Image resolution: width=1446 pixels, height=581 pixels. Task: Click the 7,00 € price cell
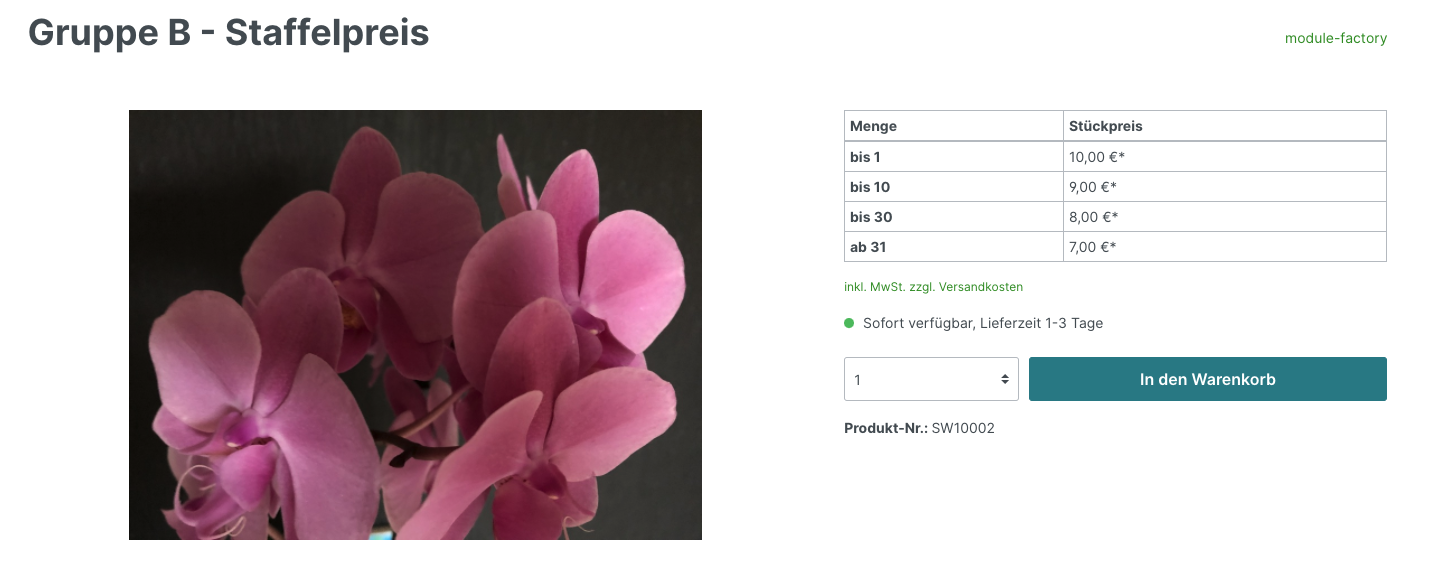(x=1225, y=247)
